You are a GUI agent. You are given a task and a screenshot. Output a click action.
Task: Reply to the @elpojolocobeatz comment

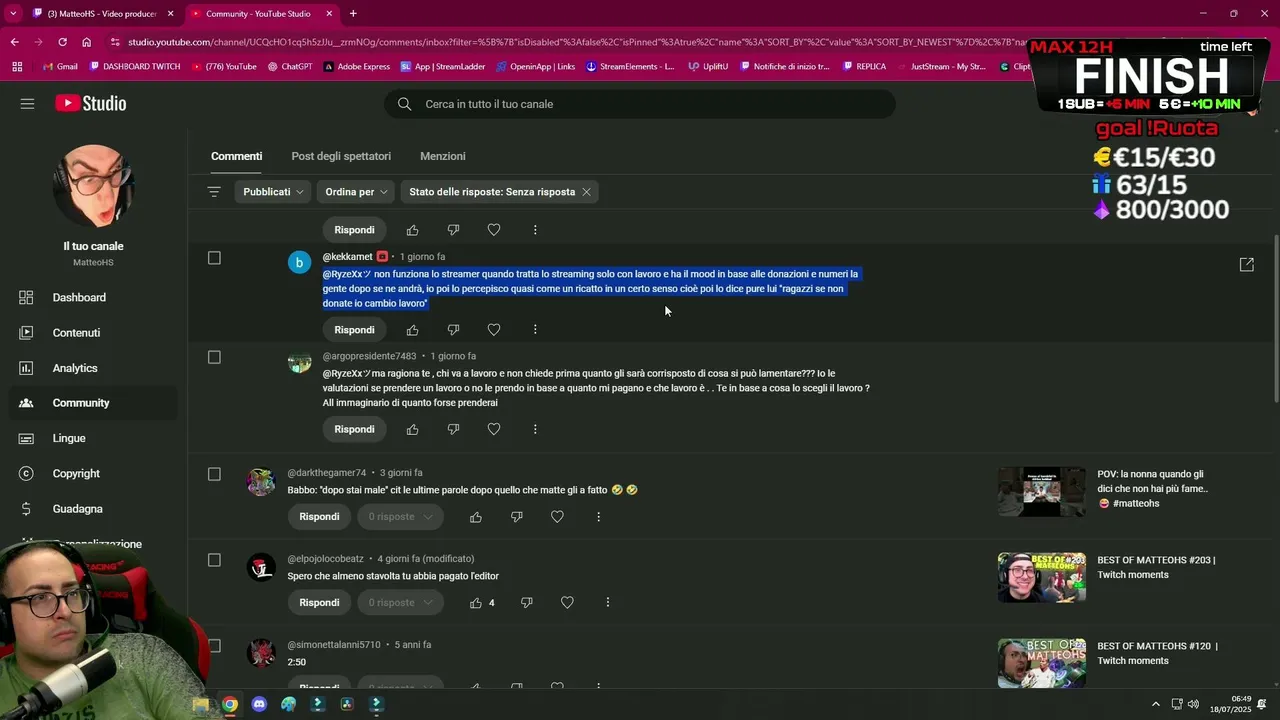pos(319,603)
